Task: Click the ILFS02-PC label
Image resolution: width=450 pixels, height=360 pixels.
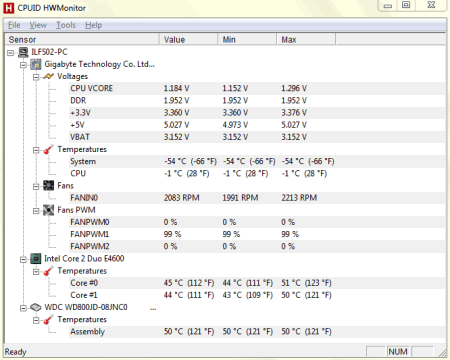Action: coord(49,52)
